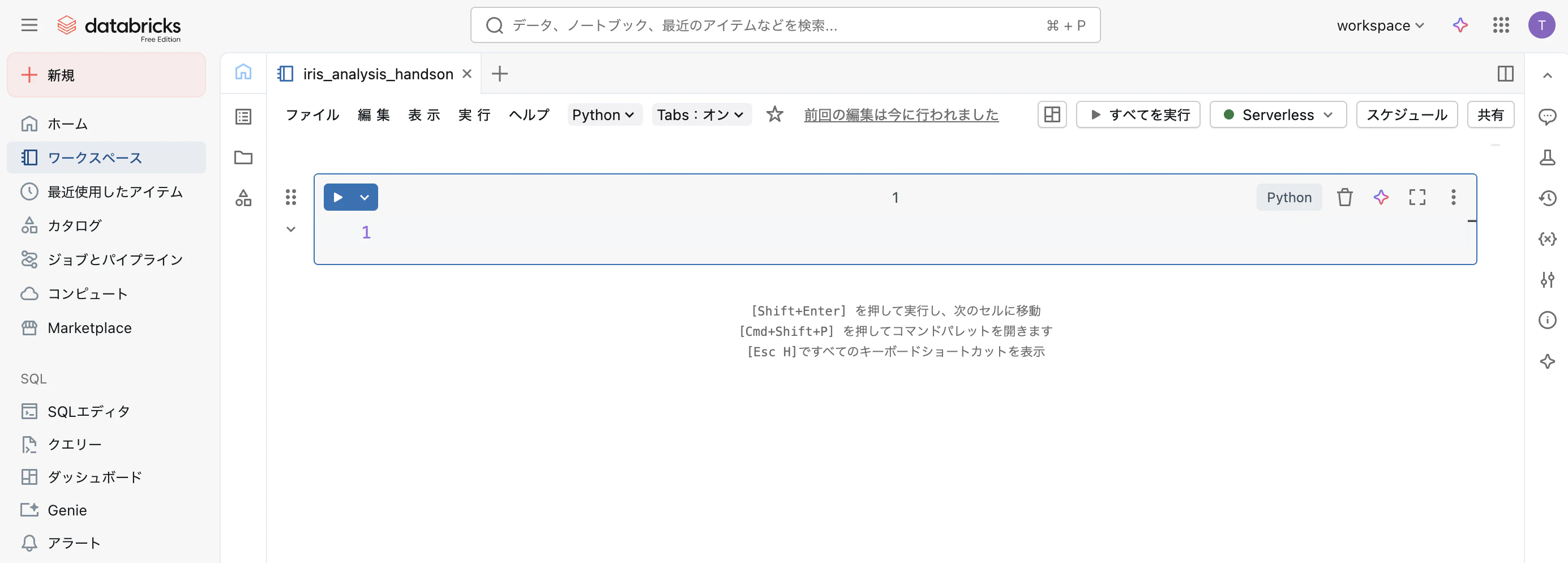Toggle the notebook favorite star
Image resolution: width=1568 pixels, height=563 pixels.
pyautogui.click(x=774, y=114)
